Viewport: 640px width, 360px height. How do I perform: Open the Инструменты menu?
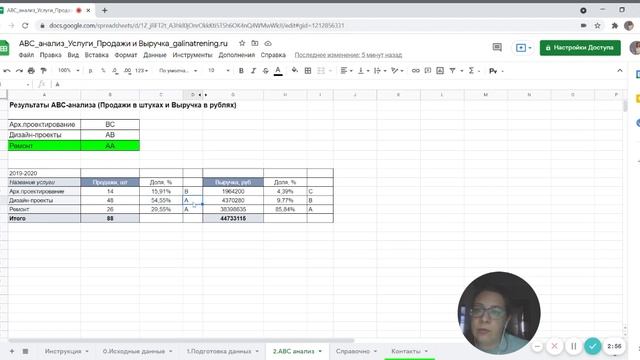(192, 55)
